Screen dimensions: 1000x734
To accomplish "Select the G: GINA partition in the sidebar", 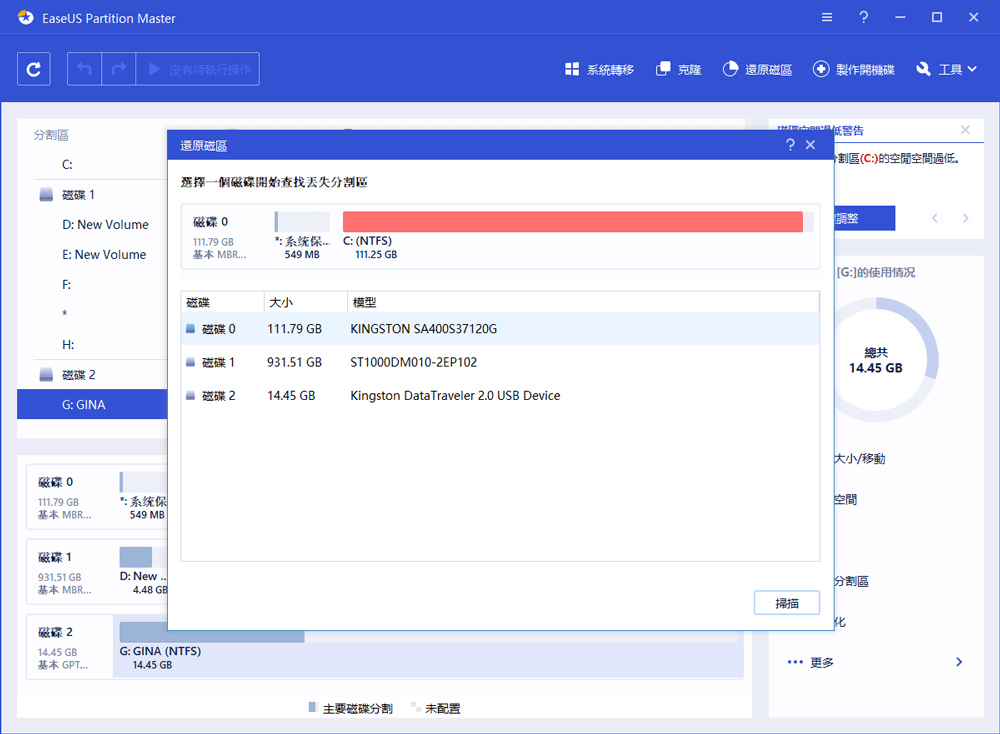I will [x=92, y=404].
